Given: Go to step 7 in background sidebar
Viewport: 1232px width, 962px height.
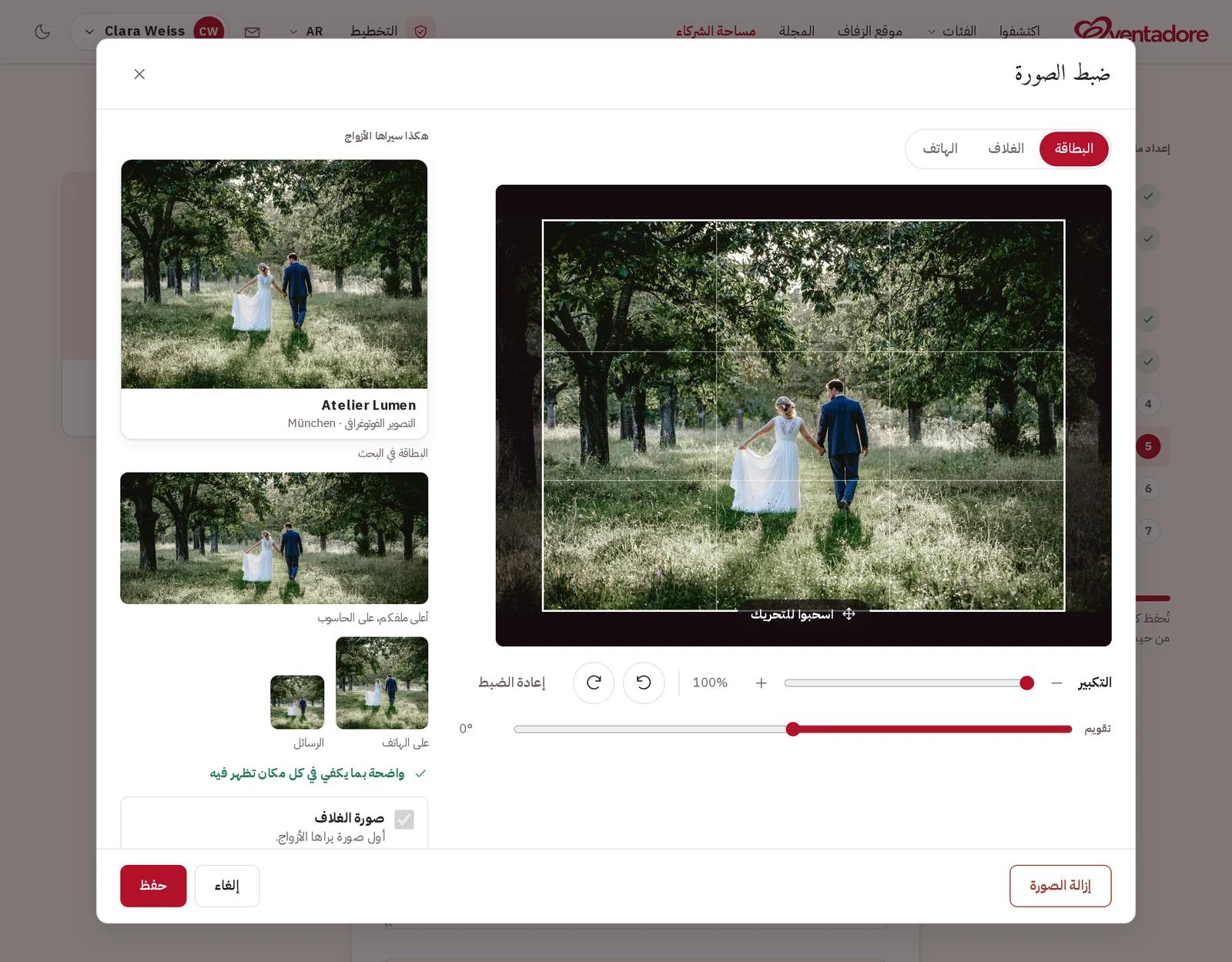Looking at the screenshot, I should 1148,531.
